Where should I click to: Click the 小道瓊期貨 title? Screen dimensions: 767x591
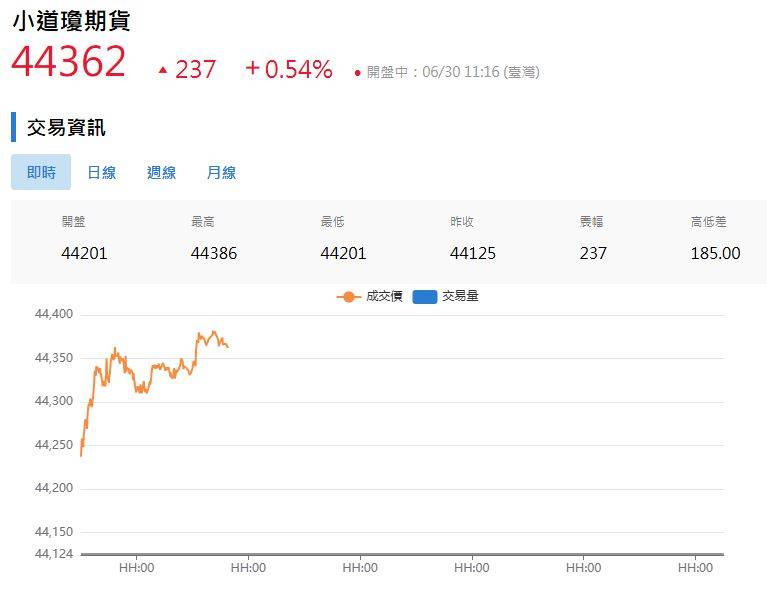(x=71, y=21)
